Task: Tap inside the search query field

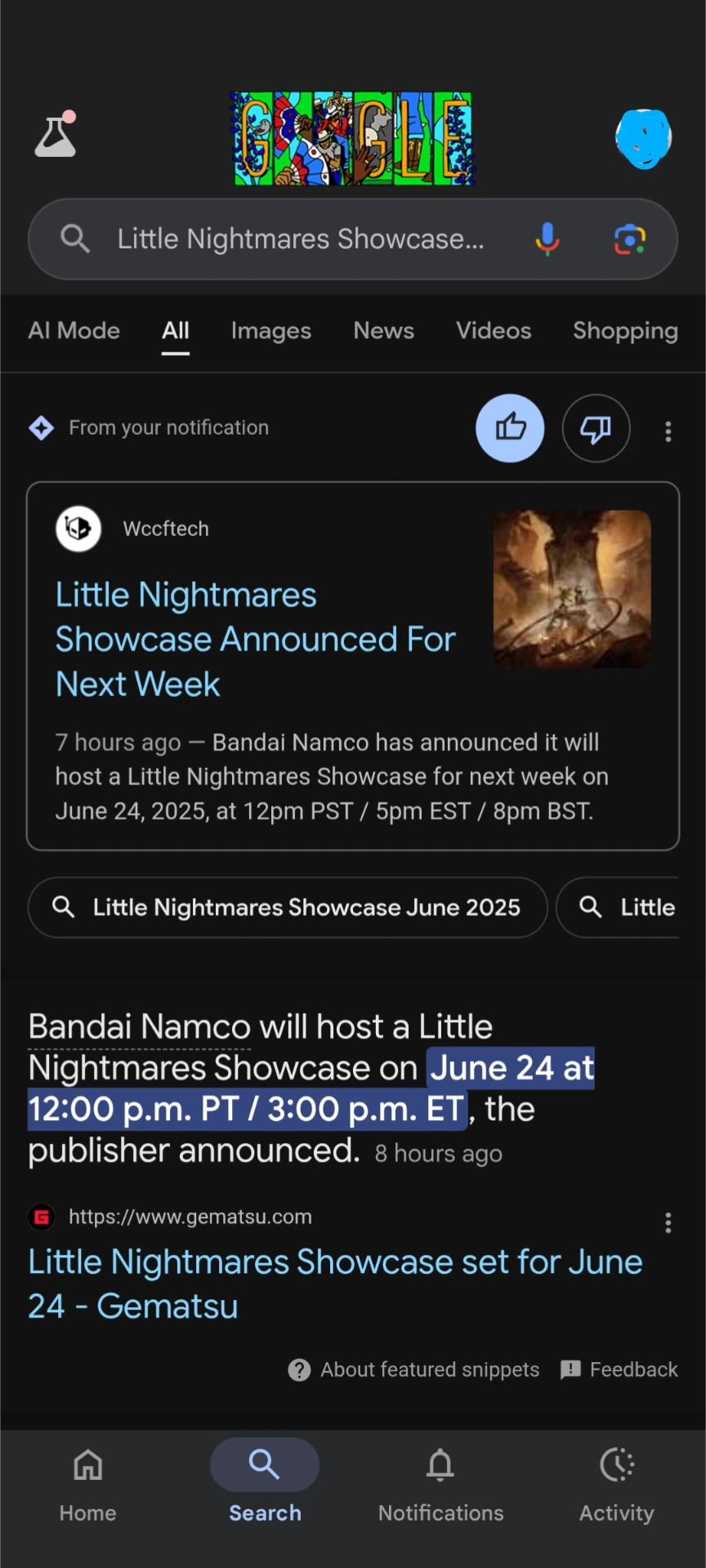Action: [x=302, y=239]
